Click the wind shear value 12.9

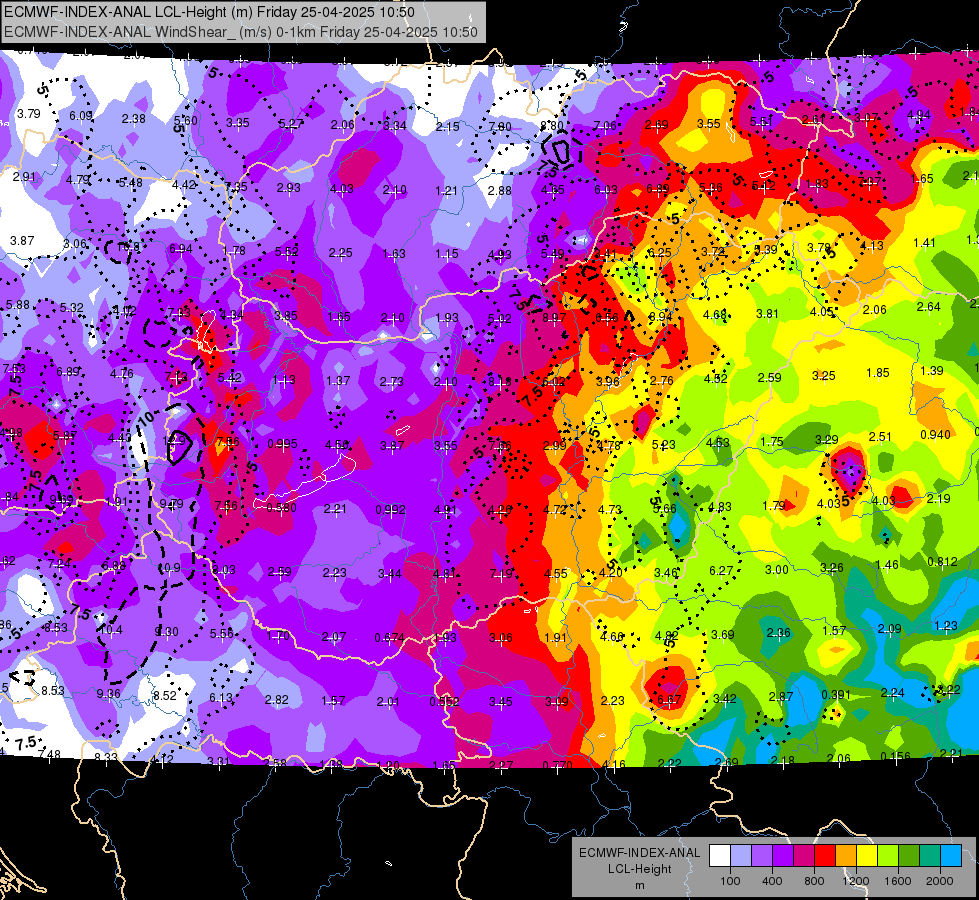click(x=175, y=440)
